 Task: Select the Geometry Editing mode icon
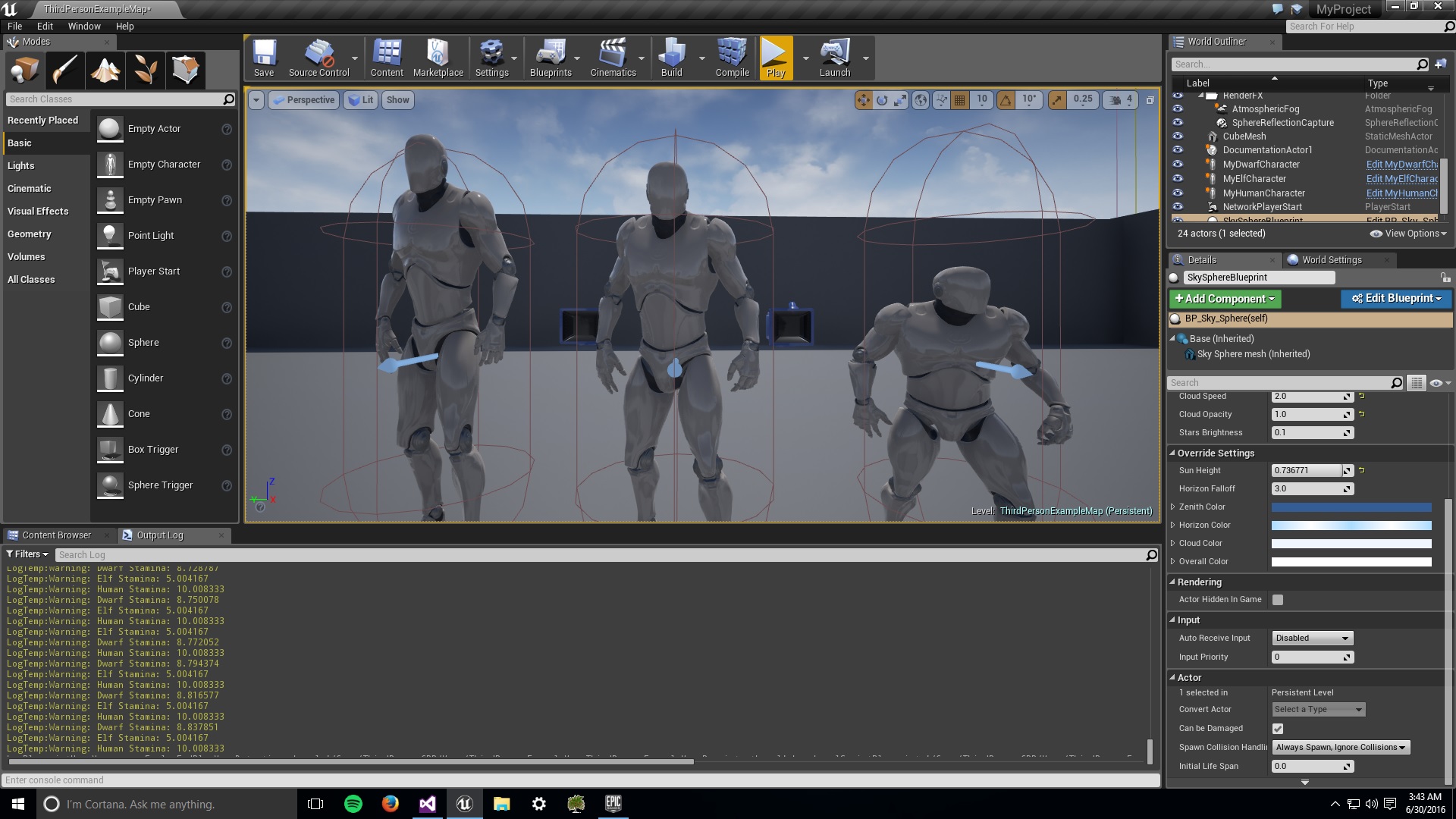185,71
